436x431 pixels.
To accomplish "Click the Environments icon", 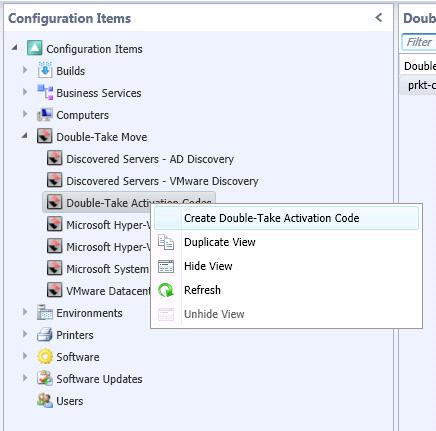I will pyautogui.click(x=45, y=312).
